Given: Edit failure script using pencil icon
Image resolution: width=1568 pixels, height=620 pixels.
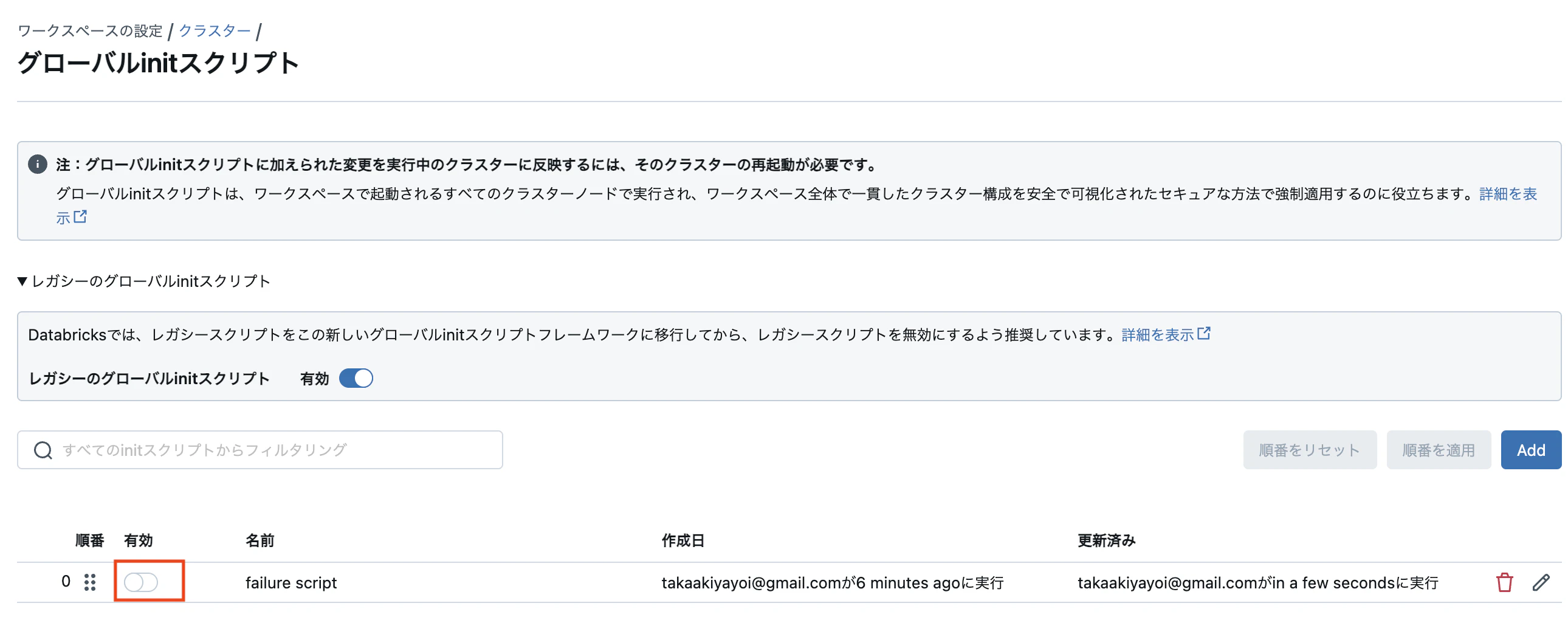Looking at the screenshot, I should tap(1541, 582).
